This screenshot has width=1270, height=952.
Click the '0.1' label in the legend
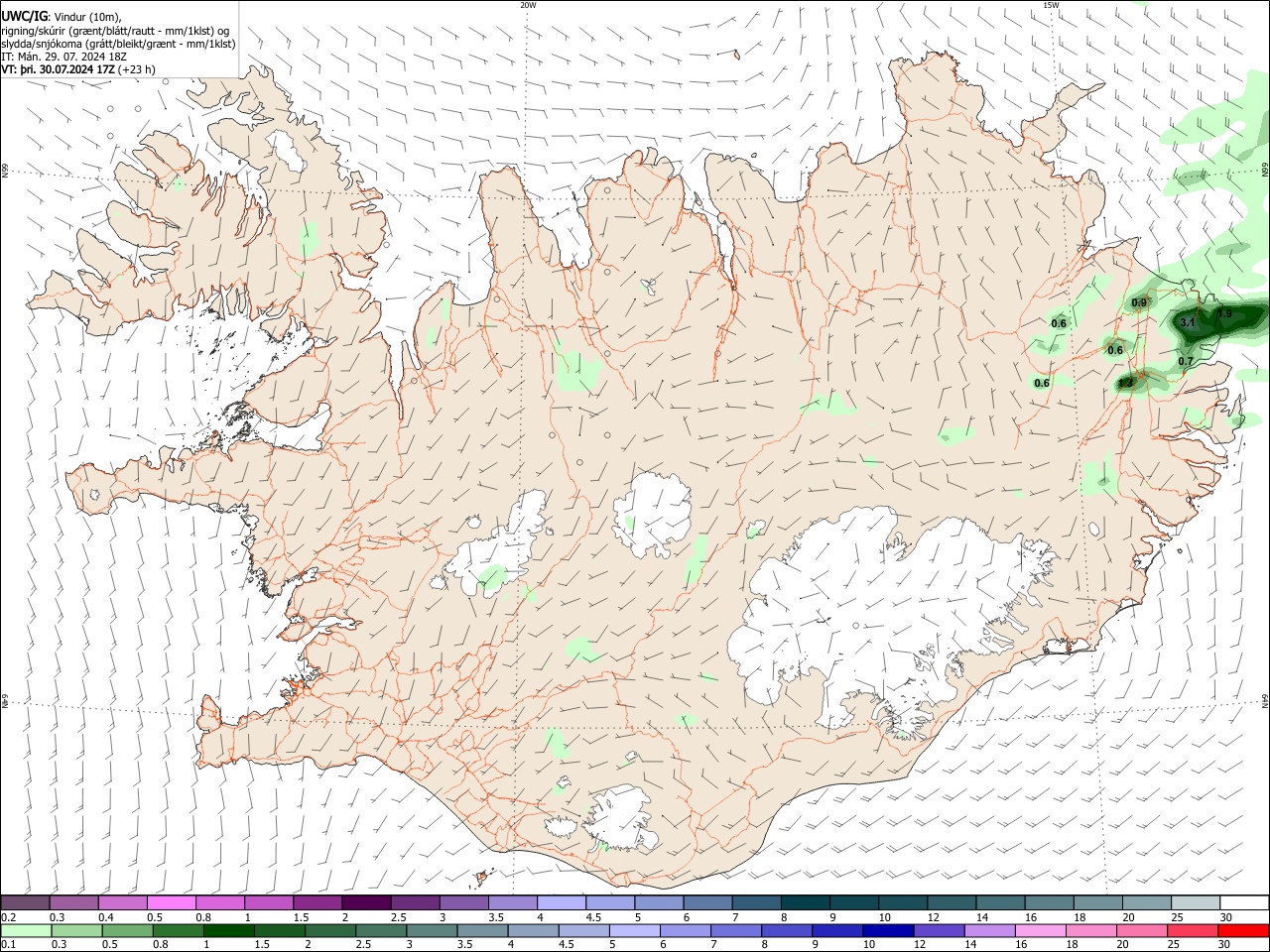[9, 945]
